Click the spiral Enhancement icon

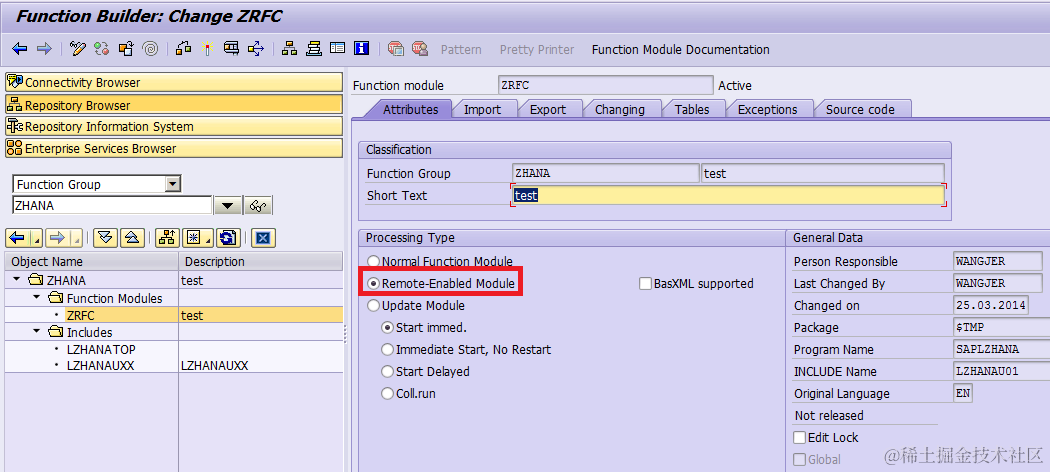pyautogui.click(x=151, y=49)
